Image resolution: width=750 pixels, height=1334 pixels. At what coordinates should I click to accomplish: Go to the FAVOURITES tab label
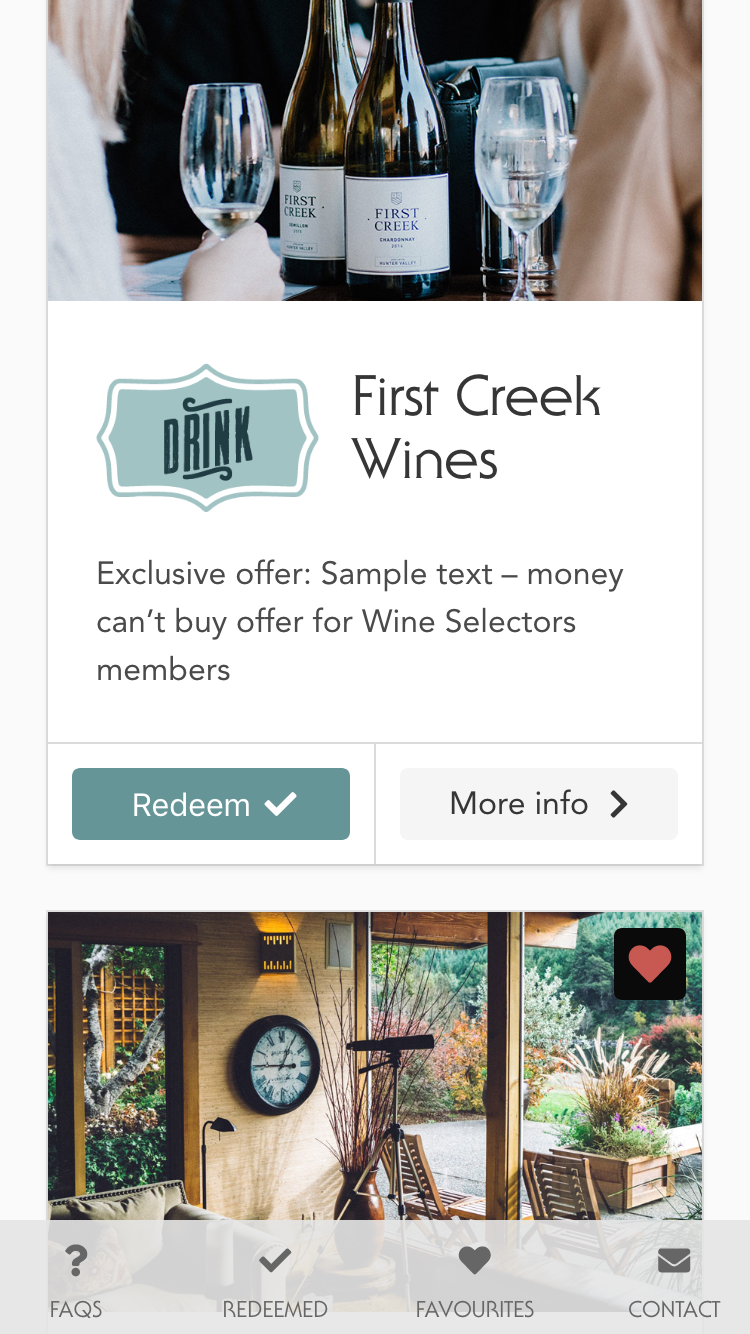click(474, 1309)
